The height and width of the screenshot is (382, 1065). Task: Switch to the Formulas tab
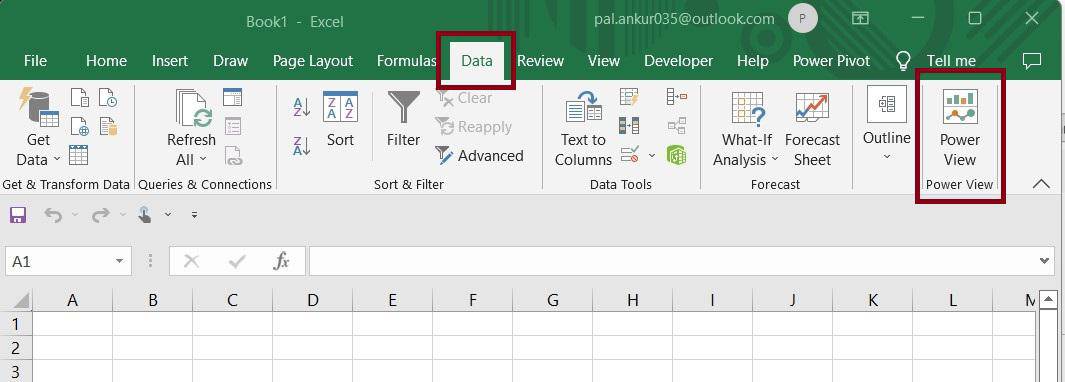[x=406, y=60]
